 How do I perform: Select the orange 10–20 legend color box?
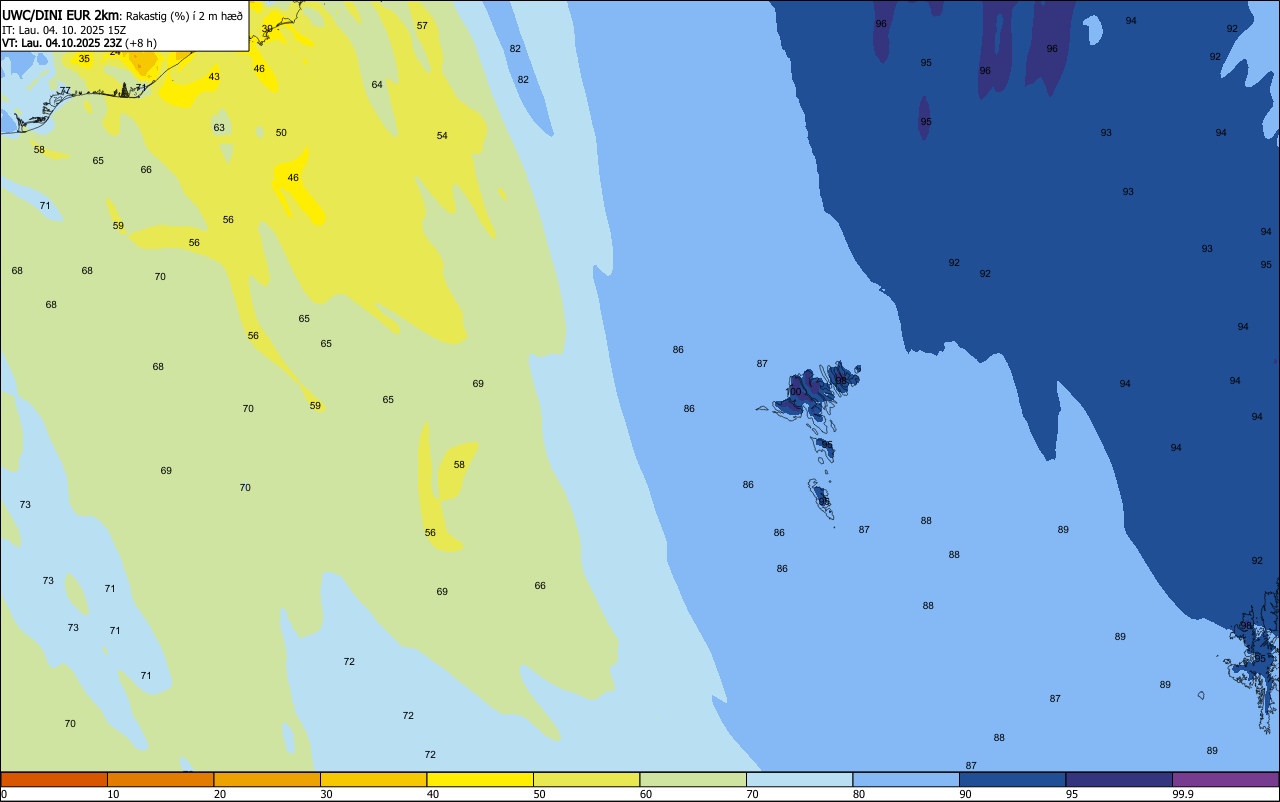[x=160, y=779]
